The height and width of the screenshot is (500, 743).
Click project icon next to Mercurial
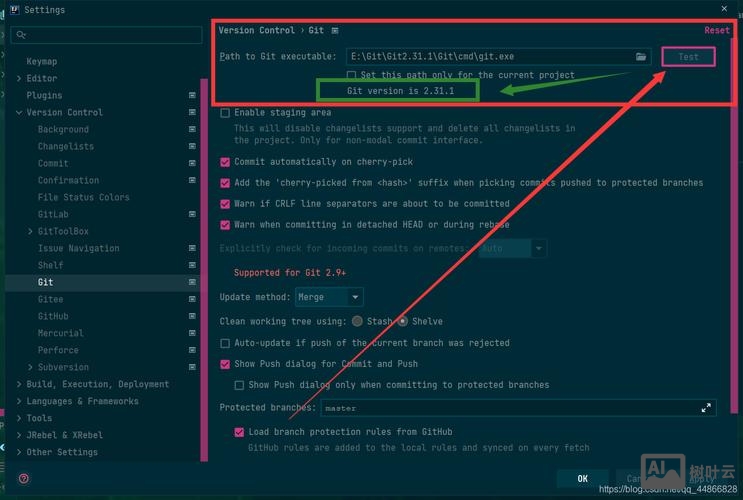tap(192, 333)
